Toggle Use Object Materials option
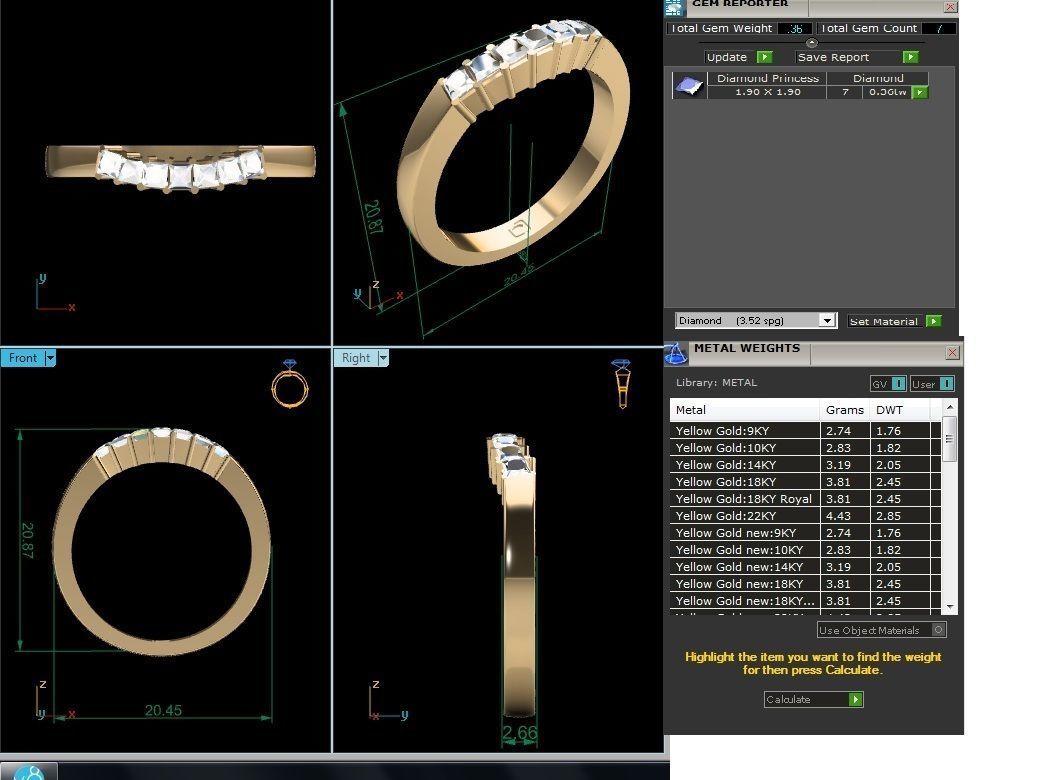This screenshot has height=780, width=1064. [881, 630]
